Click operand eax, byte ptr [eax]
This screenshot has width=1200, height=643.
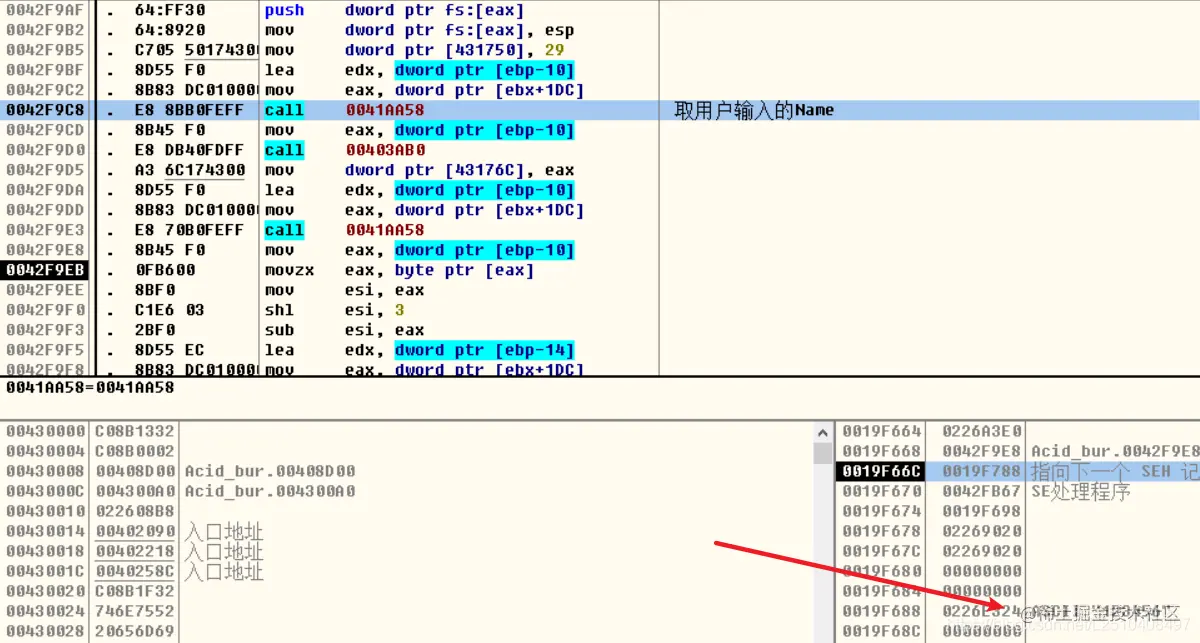pos(439,270)
